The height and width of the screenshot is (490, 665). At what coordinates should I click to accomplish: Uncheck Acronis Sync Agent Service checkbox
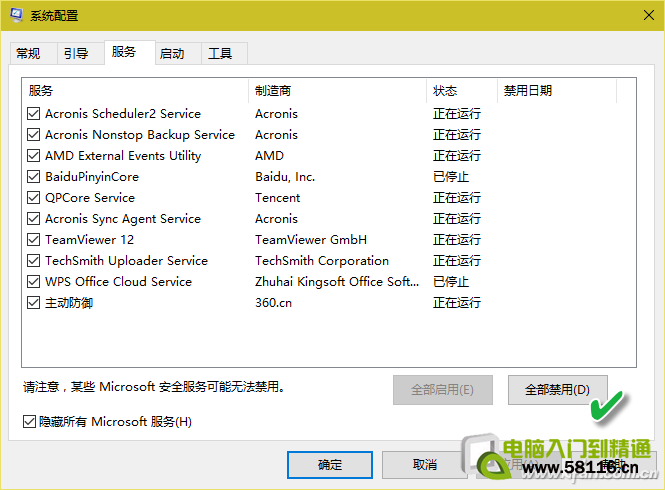pos(34,218)
